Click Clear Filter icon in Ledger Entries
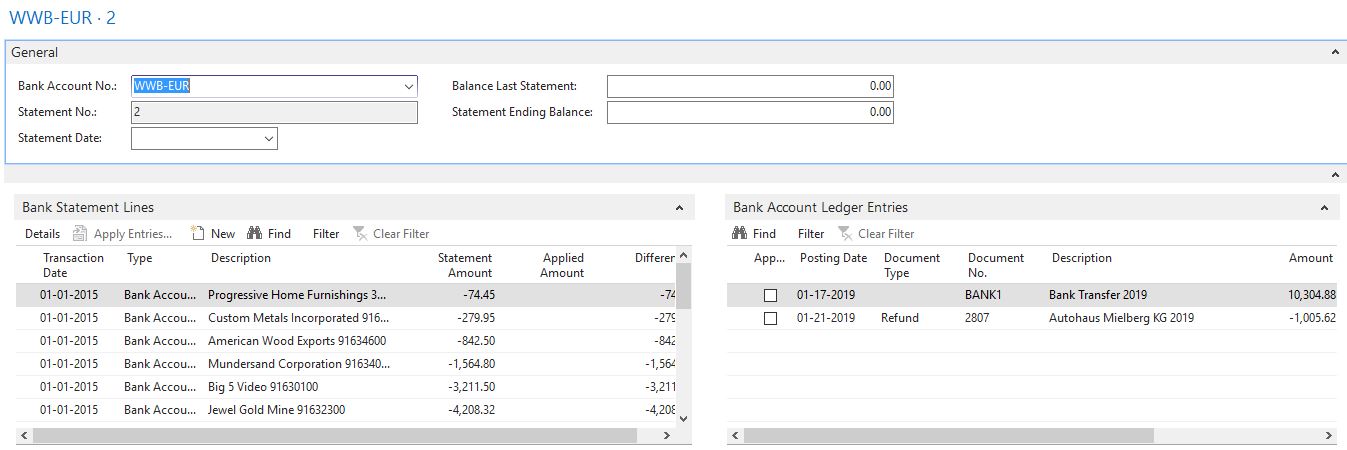 point(845,234)
